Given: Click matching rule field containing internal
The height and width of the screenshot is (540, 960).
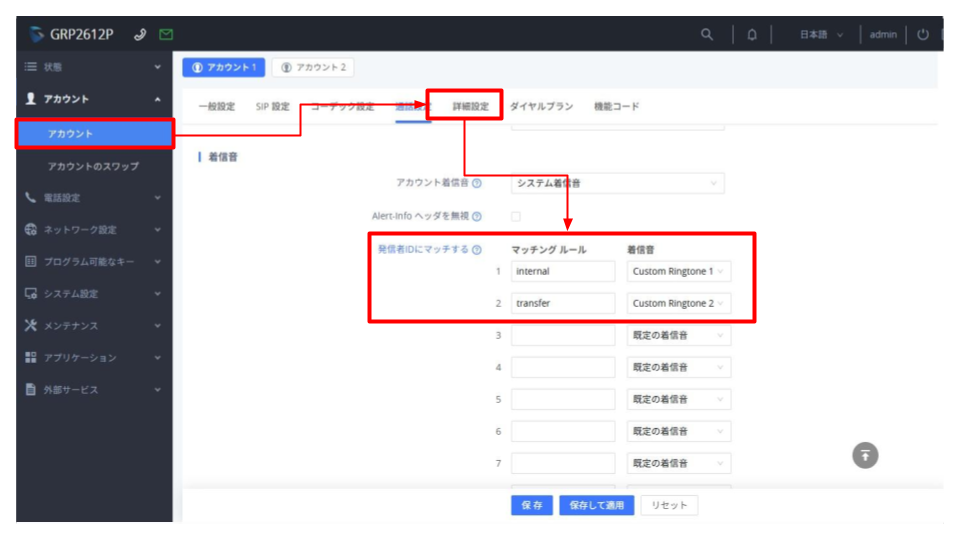Looking at the screenshot, I should [x=563, y=271].
